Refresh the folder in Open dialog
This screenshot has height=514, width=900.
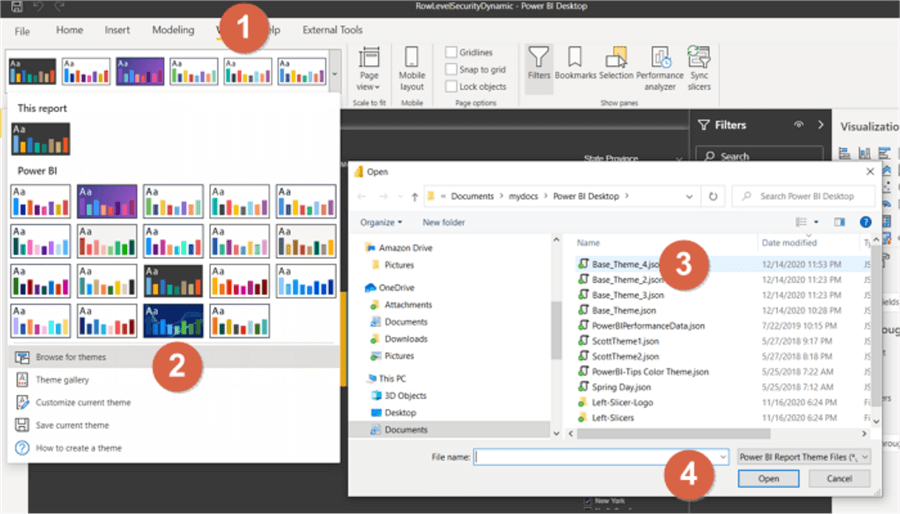coord(713,196)
